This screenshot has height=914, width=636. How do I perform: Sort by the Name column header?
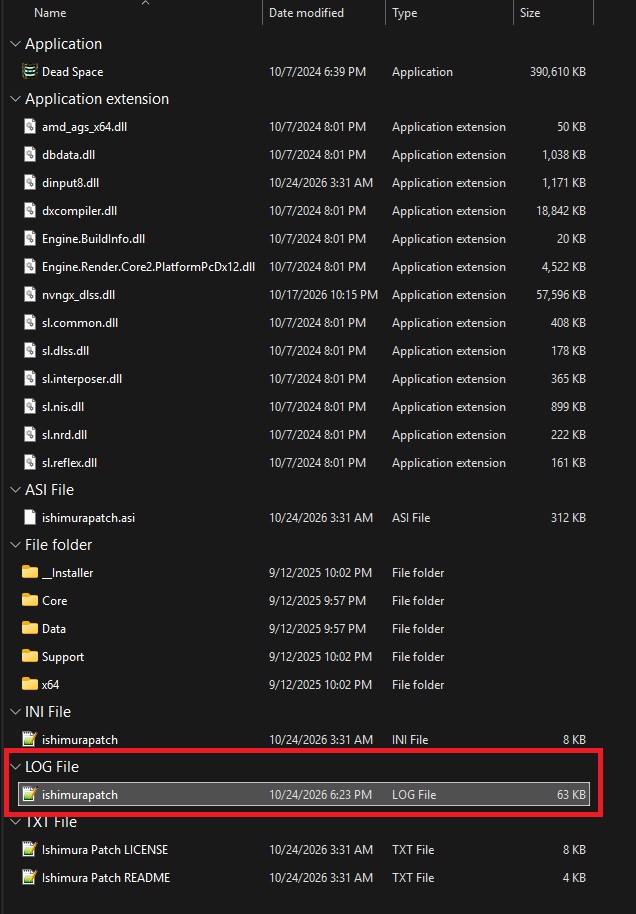50,12
